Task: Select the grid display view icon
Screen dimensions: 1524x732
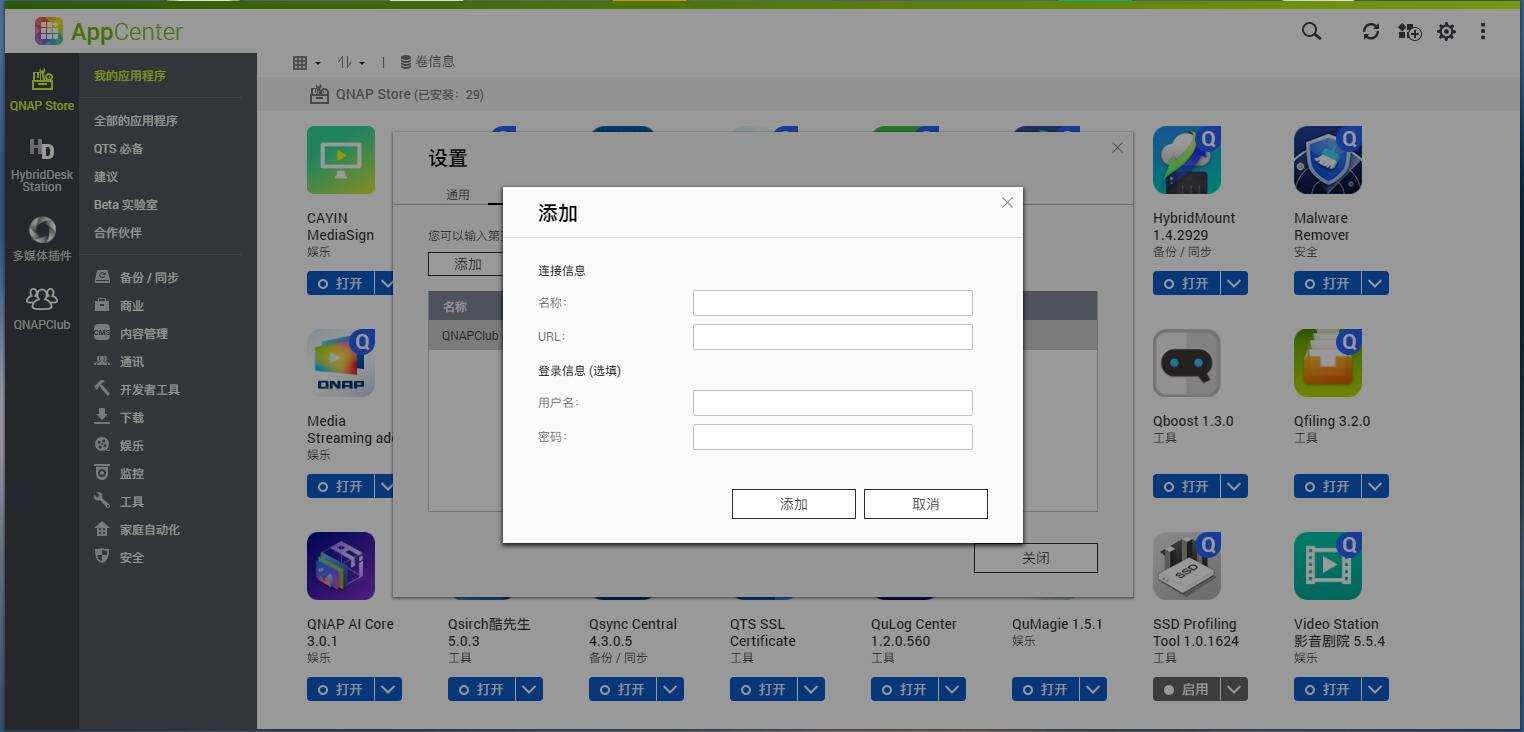Action: tap(302, 61)
